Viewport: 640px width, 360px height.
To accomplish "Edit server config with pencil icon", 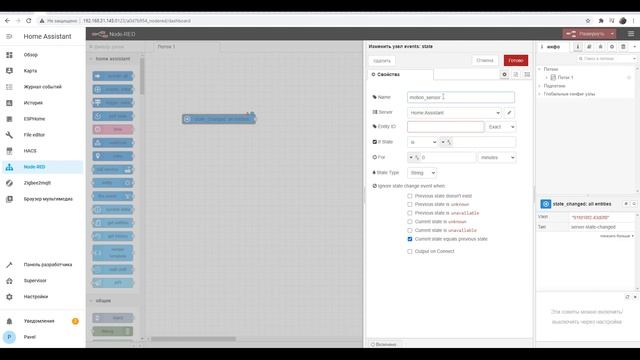I will [509, 113].
